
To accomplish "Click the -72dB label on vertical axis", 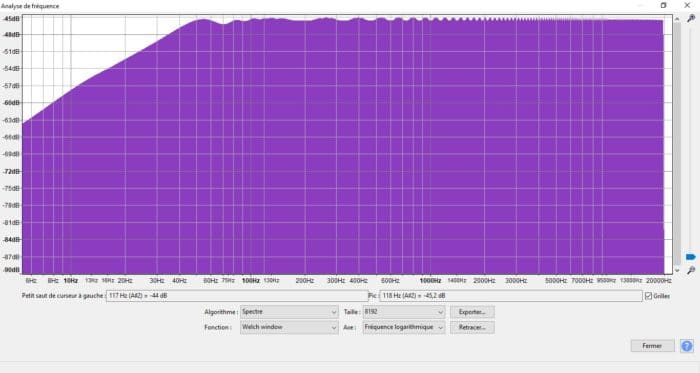I will point(12,171).
